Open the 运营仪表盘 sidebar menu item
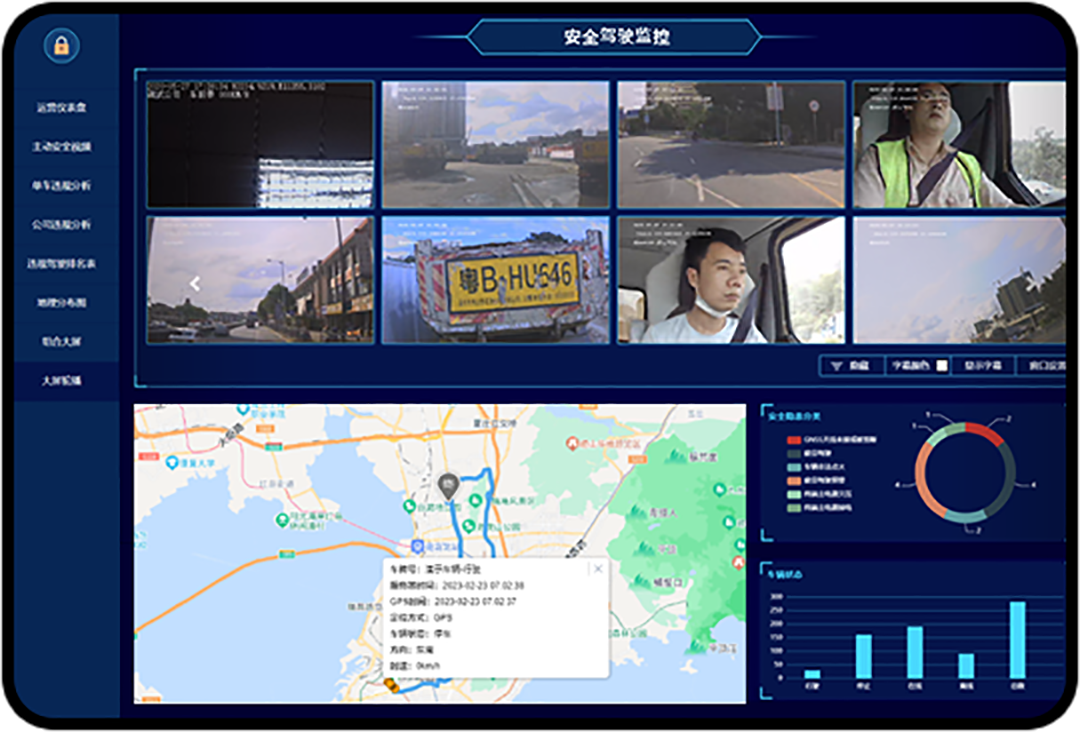Screen dimensions: 1080x732 click(x=61, y=107)
